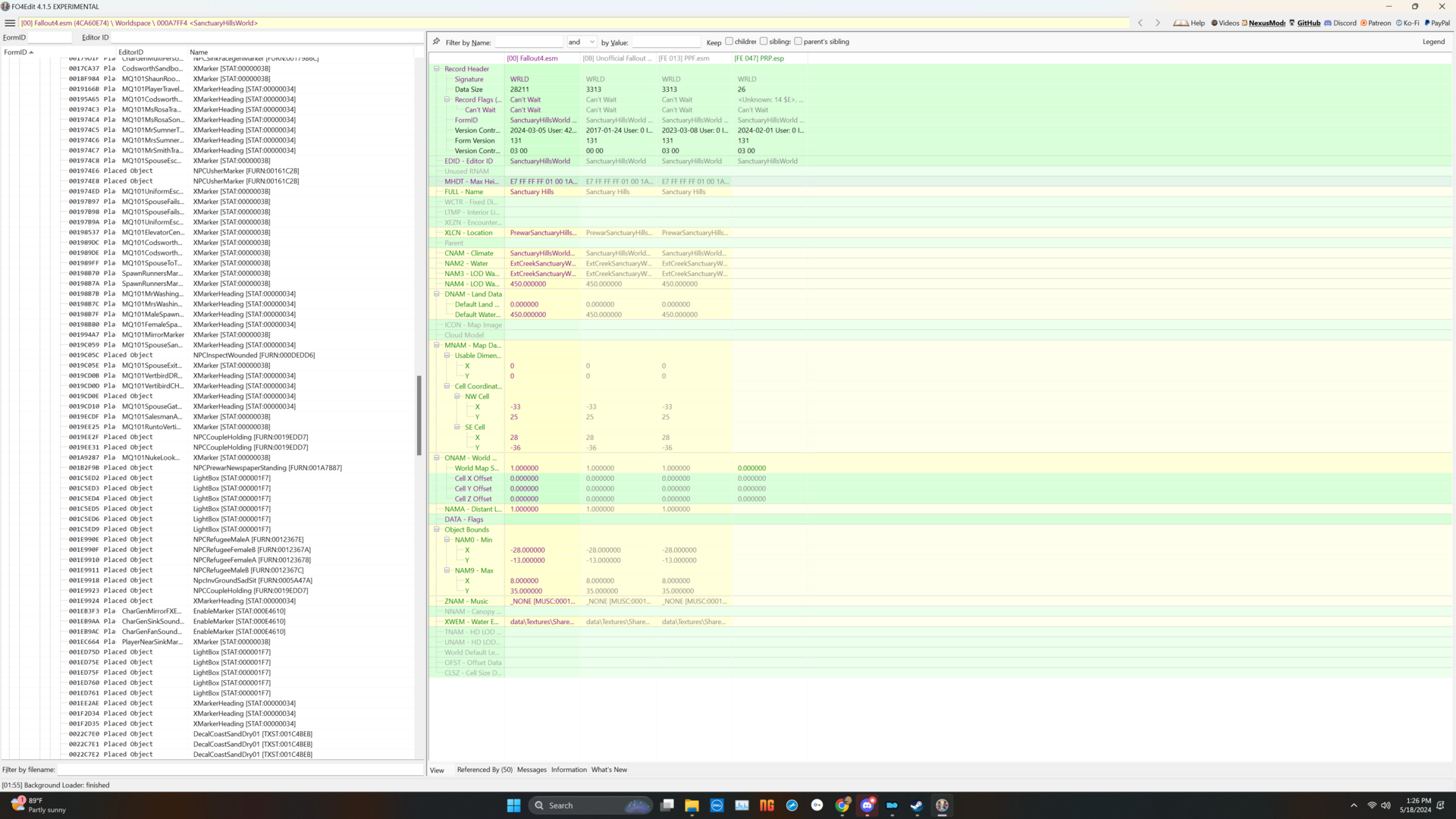Enable Keep siblings checkbox

[764, 42]
